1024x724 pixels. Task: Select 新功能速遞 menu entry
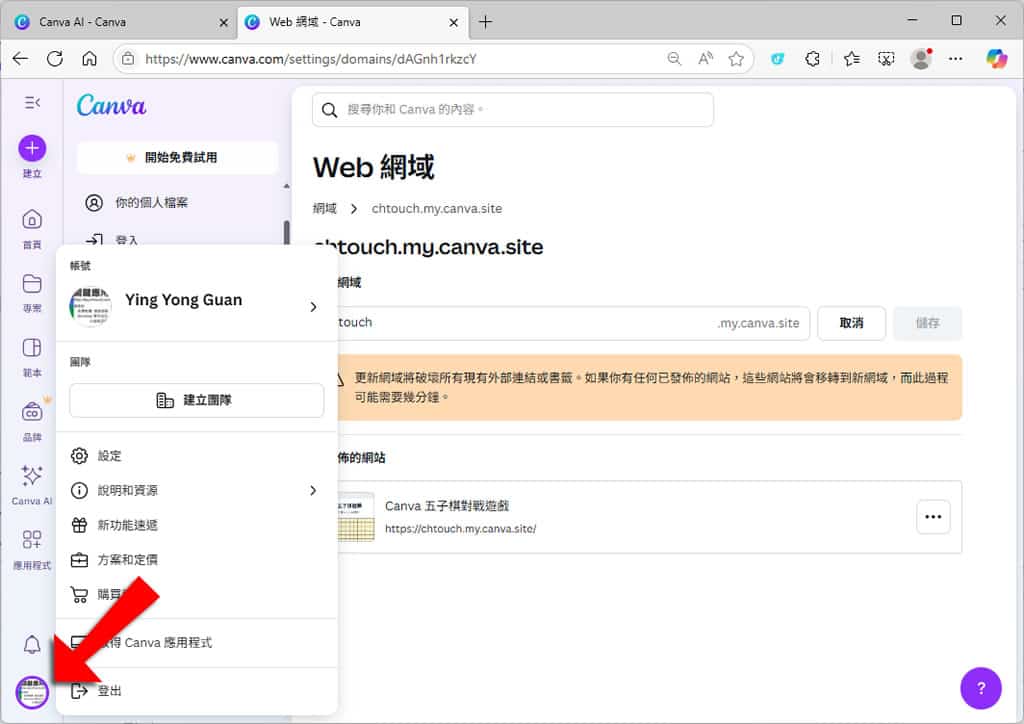[x=196, y=525]
